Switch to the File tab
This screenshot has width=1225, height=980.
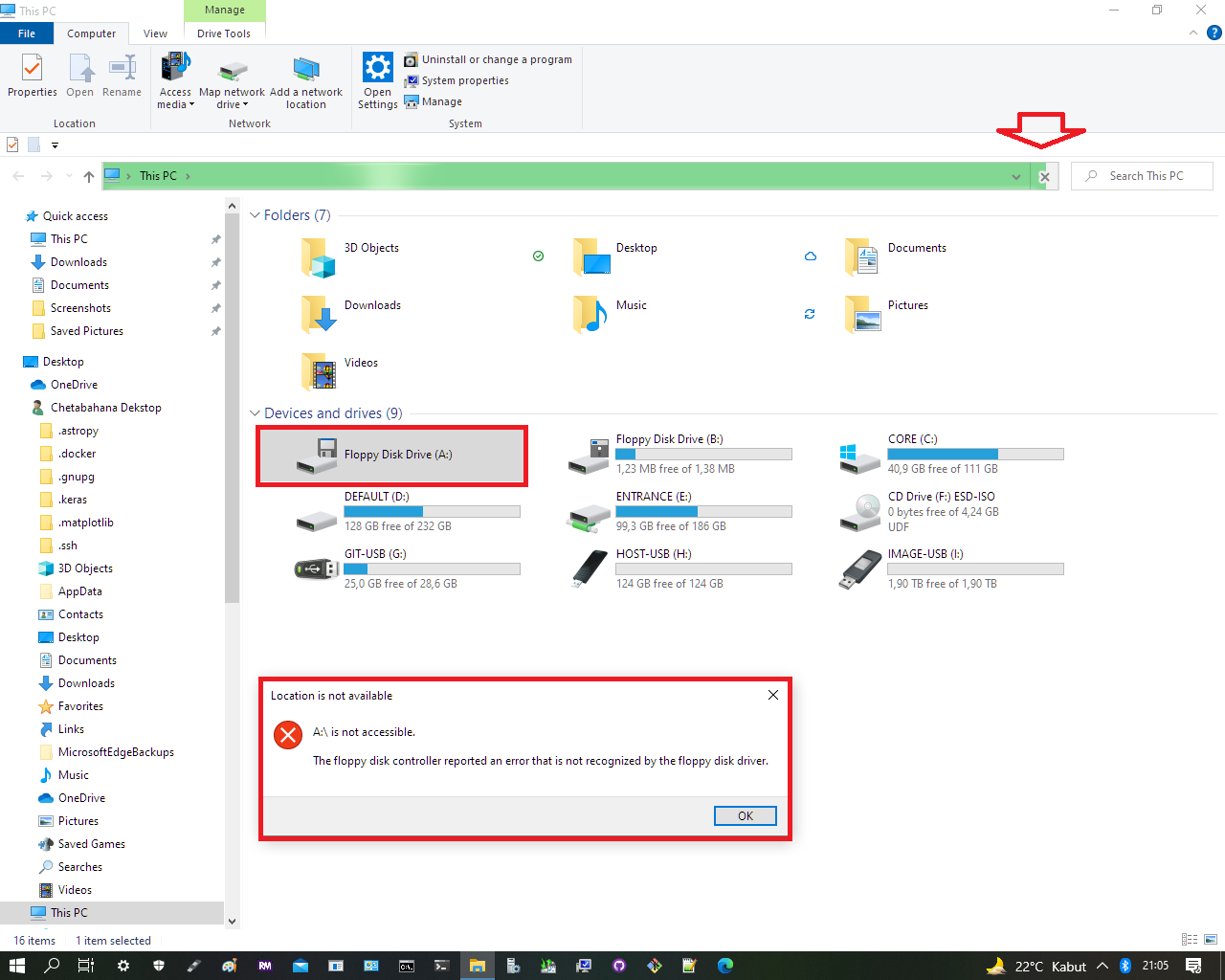27,33
